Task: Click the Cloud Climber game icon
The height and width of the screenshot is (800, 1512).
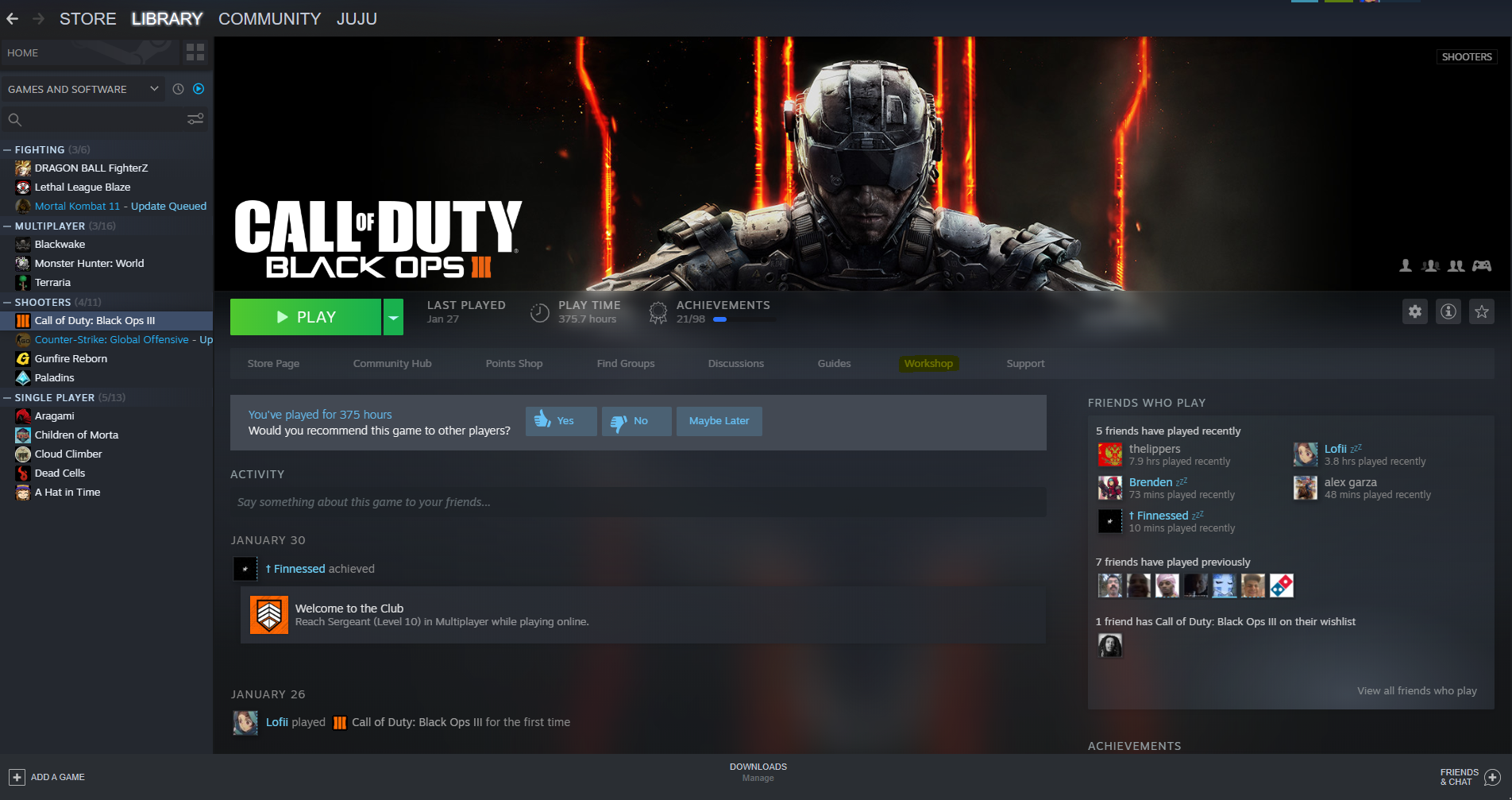Action: 23,454
